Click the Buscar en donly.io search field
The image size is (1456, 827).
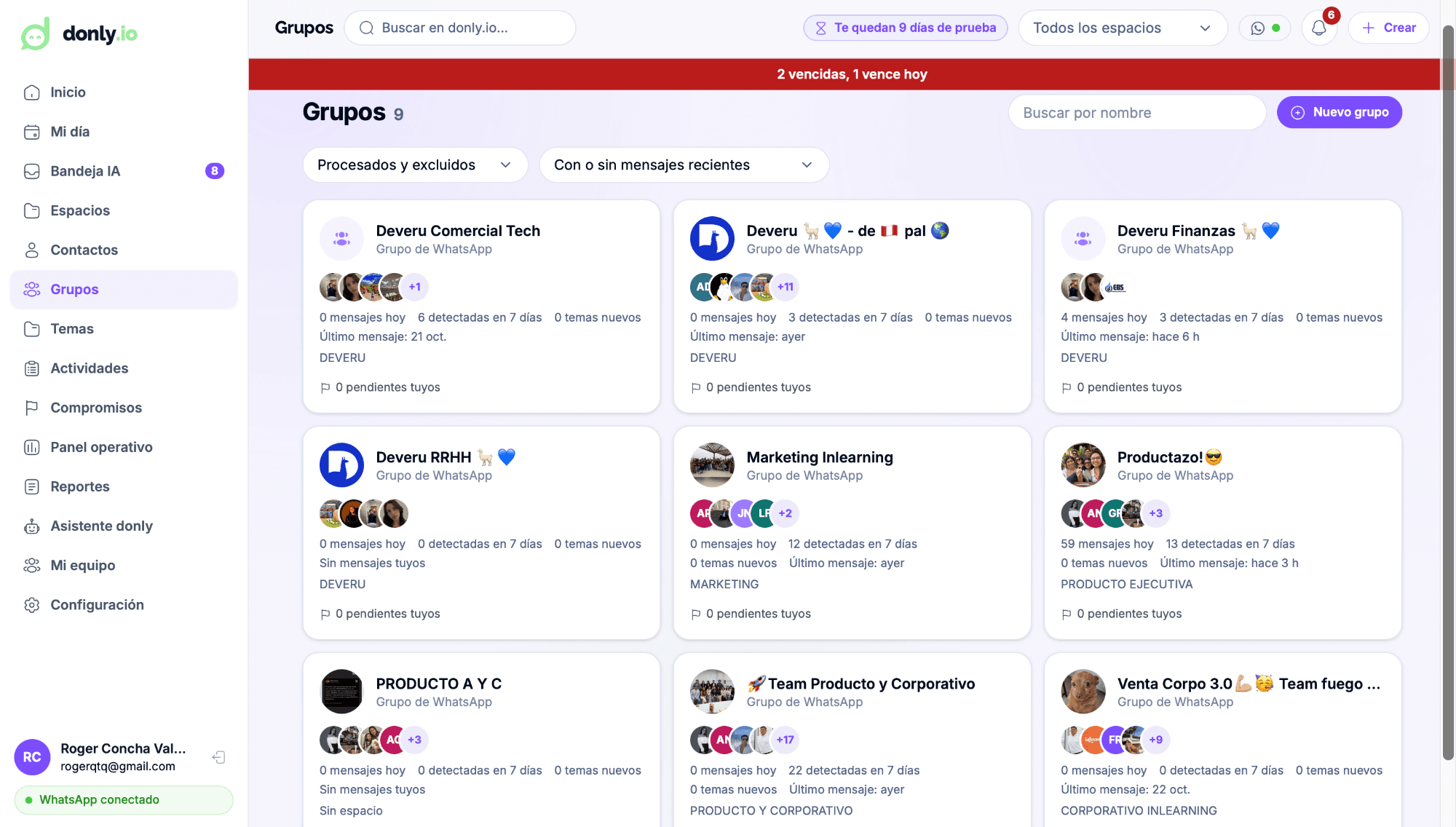point(460,28)
